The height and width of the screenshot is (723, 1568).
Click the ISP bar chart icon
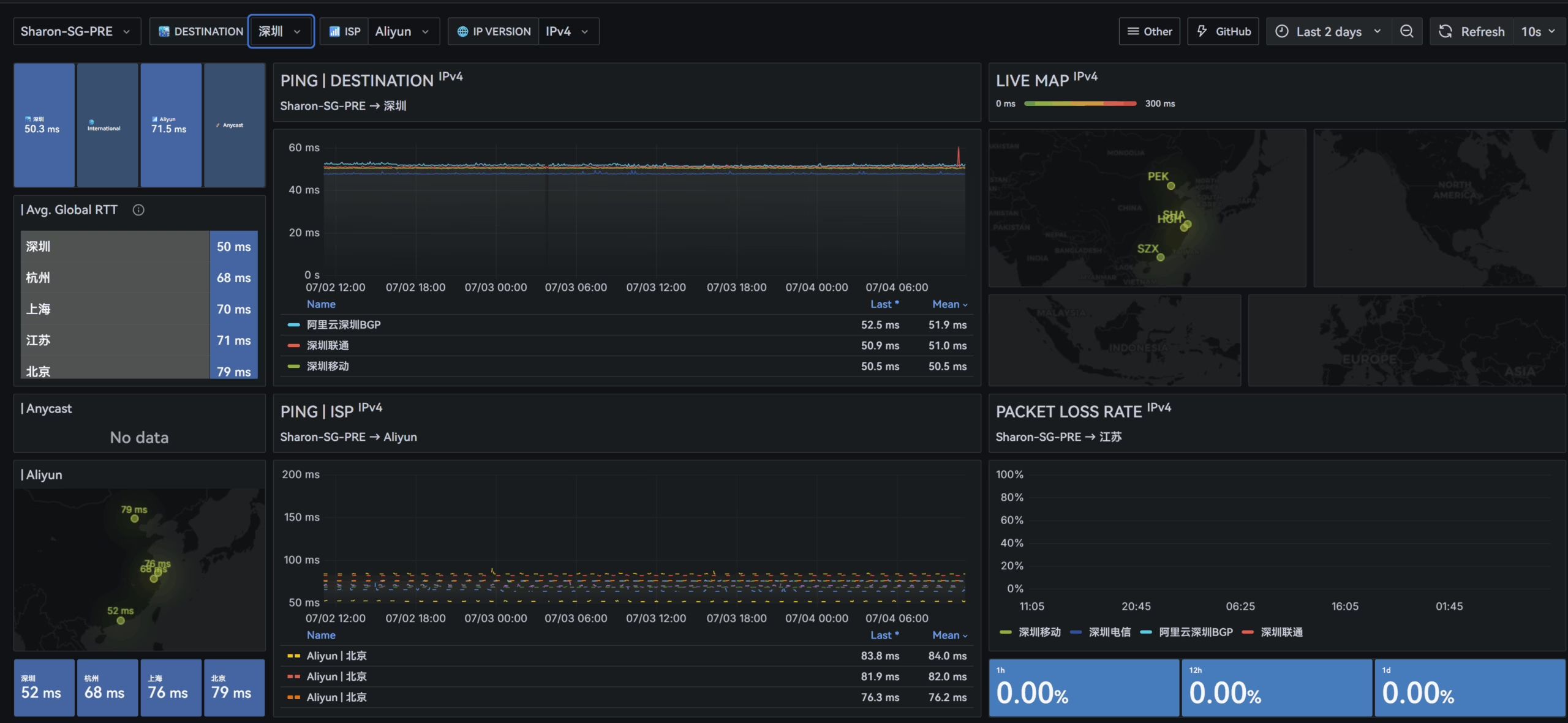click(334, 31)
